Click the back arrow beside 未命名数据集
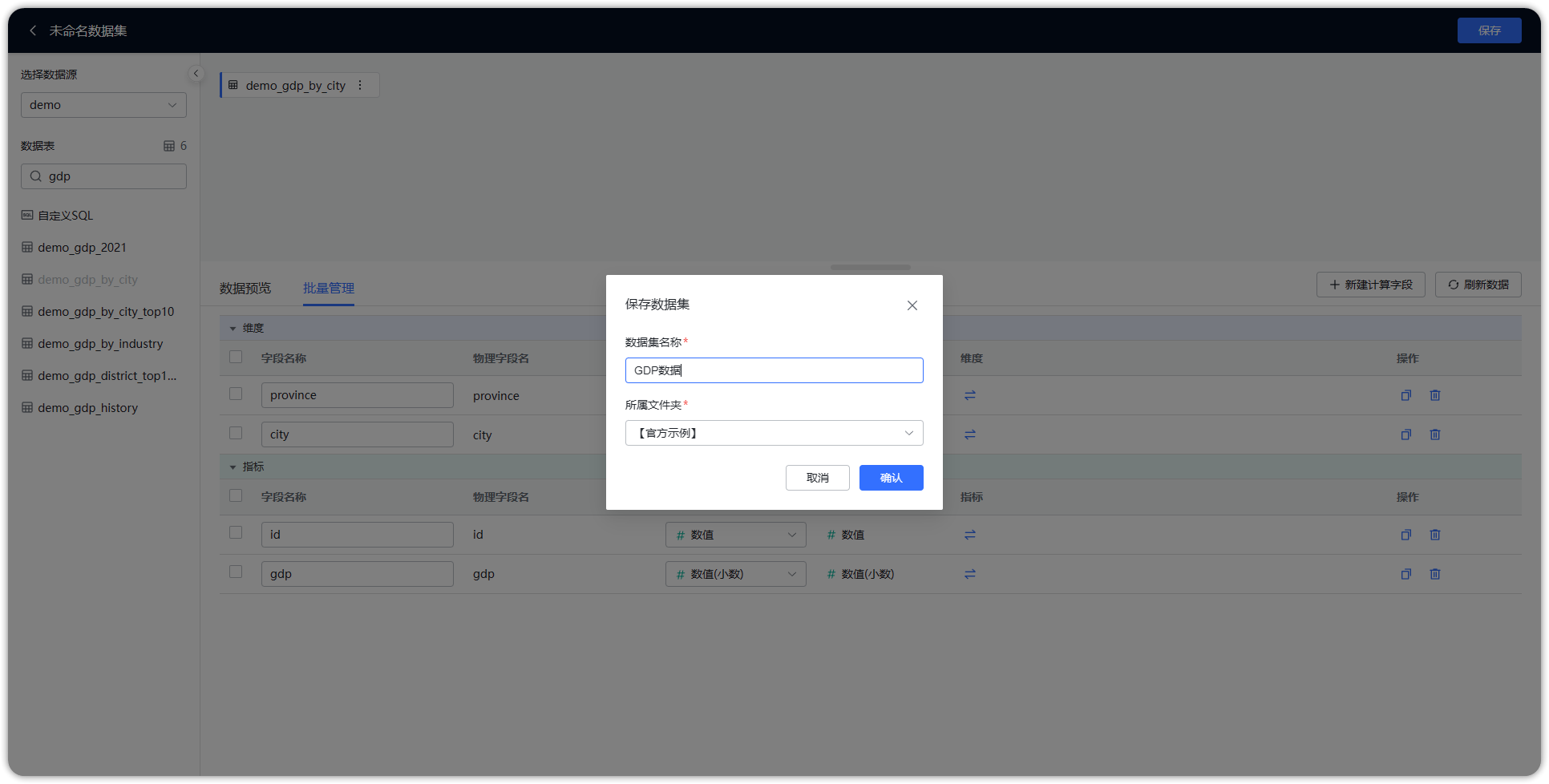The image size is (1549, 784). point(33,30)
